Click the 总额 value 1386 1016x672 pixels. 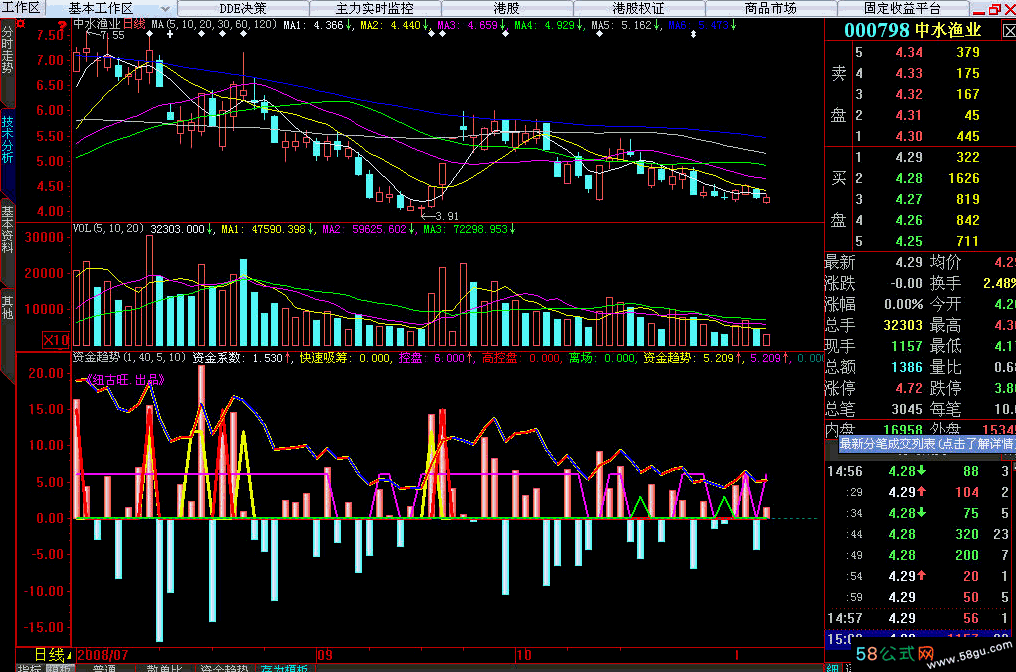click(906, 367)
